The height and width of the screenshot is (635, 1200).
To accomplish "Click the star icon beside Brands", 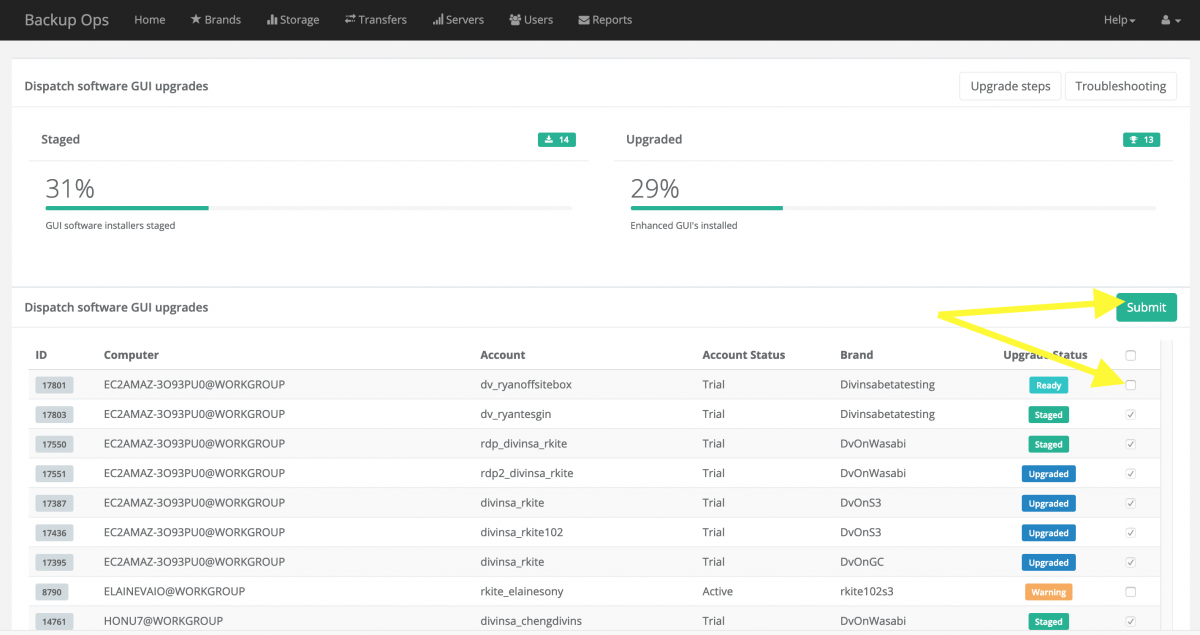I will tap(196, 20).
